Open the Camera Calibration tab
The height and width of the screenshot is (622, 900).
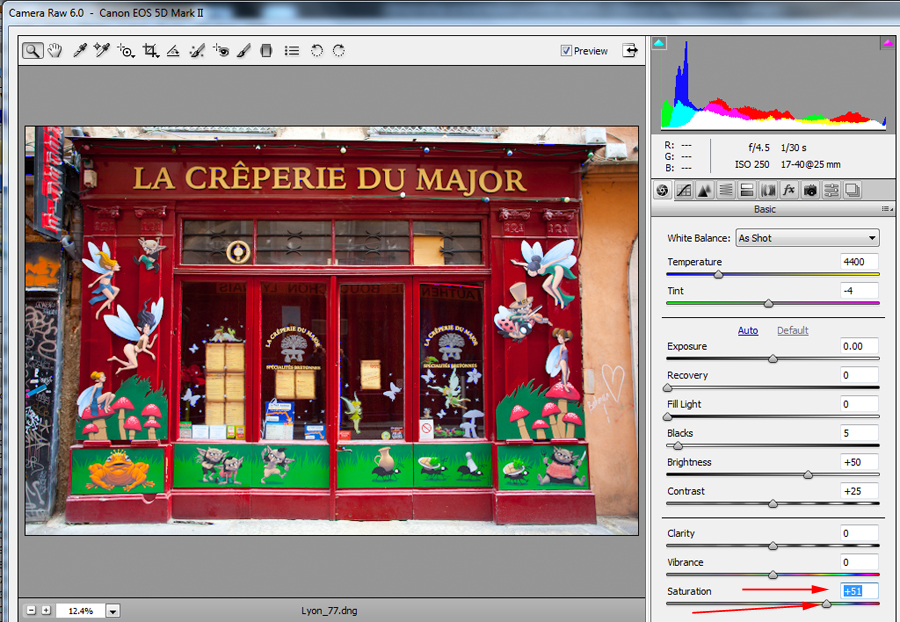pyautogui.click(x=810, y=190)
